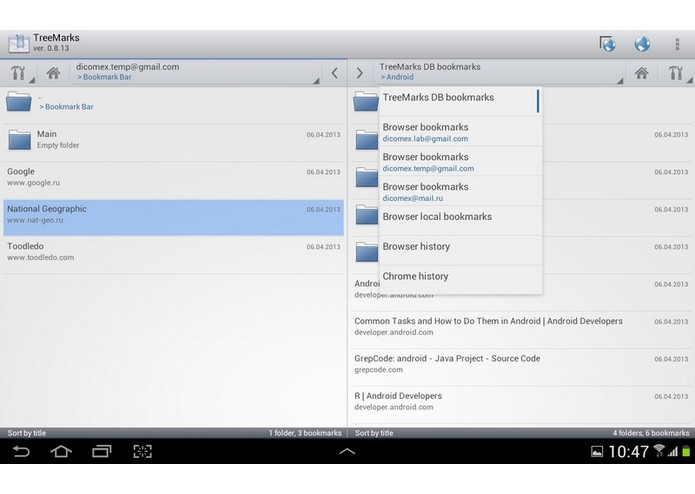Open dicomex.temp@gmail.com source dropdown
The image size is (695, 494).
(x=195, y=72)
